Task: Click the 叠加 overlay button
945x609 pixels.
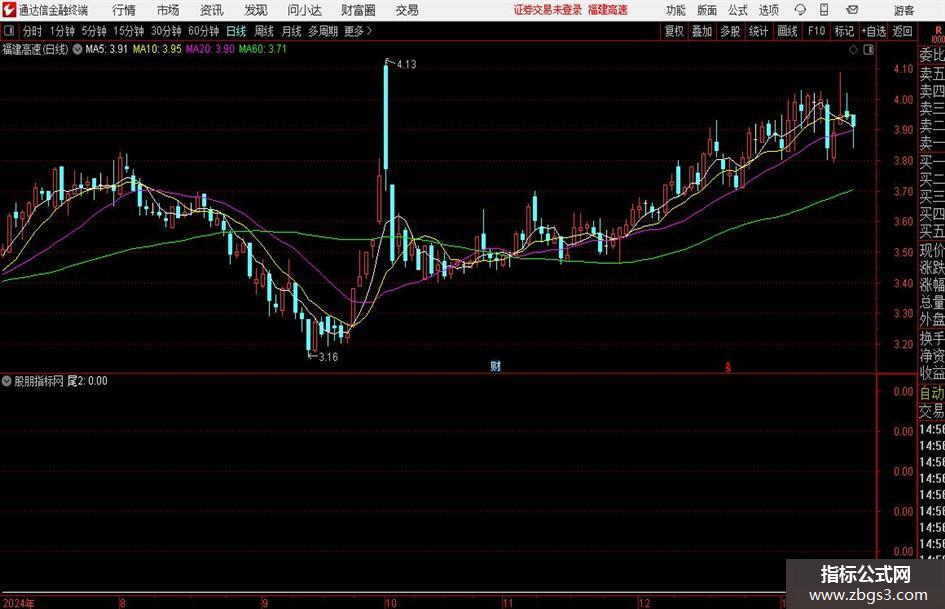Action: click(702, 31)
